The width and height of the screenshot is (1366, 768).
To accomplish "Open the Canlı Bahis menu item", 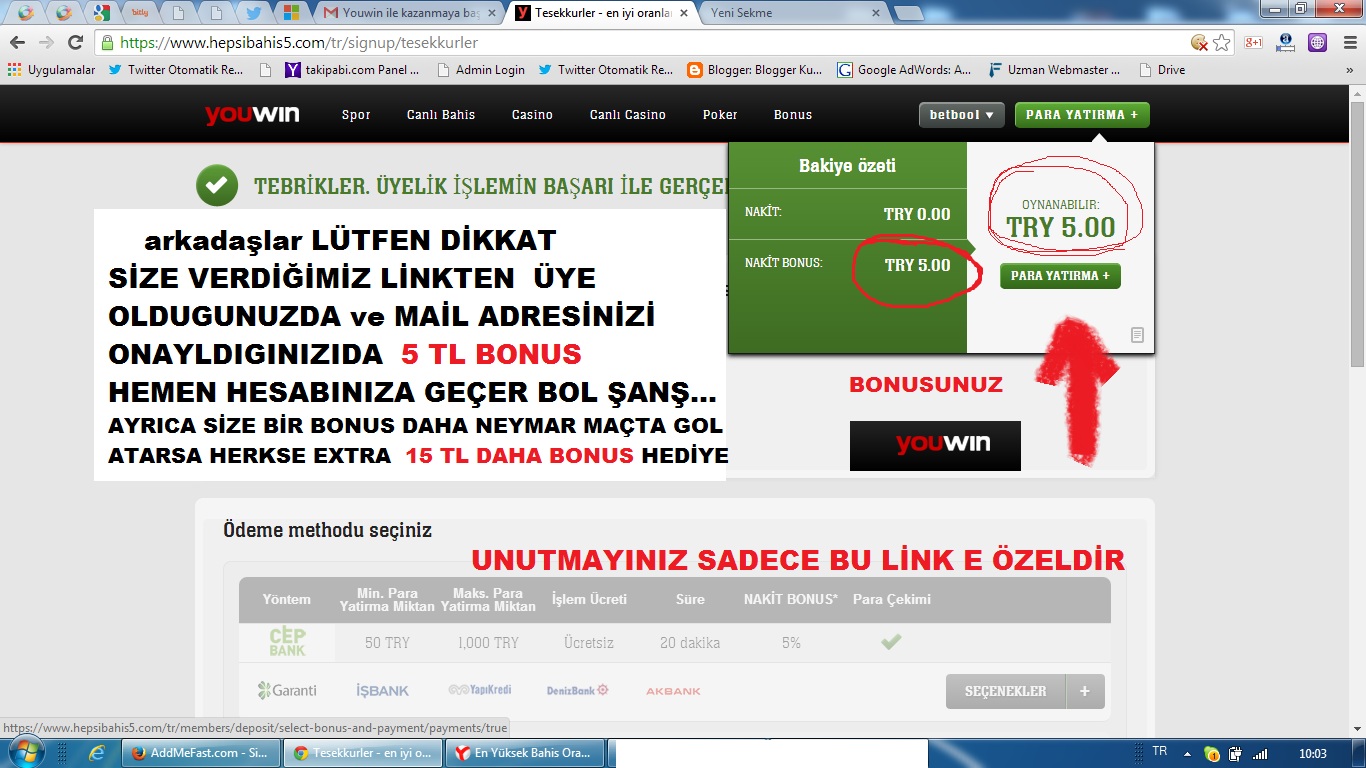I will [440, 115].
